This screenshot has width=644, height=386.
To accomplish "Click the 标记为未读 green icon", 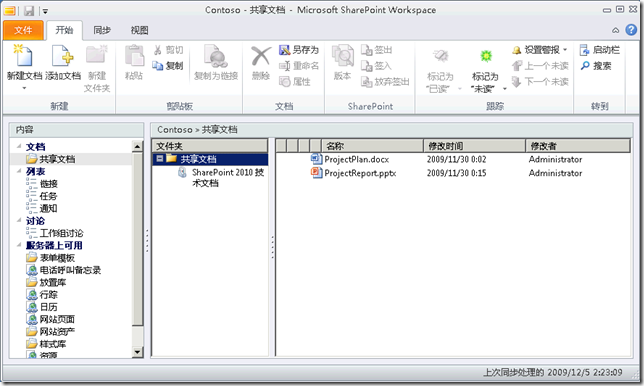I will pos(486,56).
